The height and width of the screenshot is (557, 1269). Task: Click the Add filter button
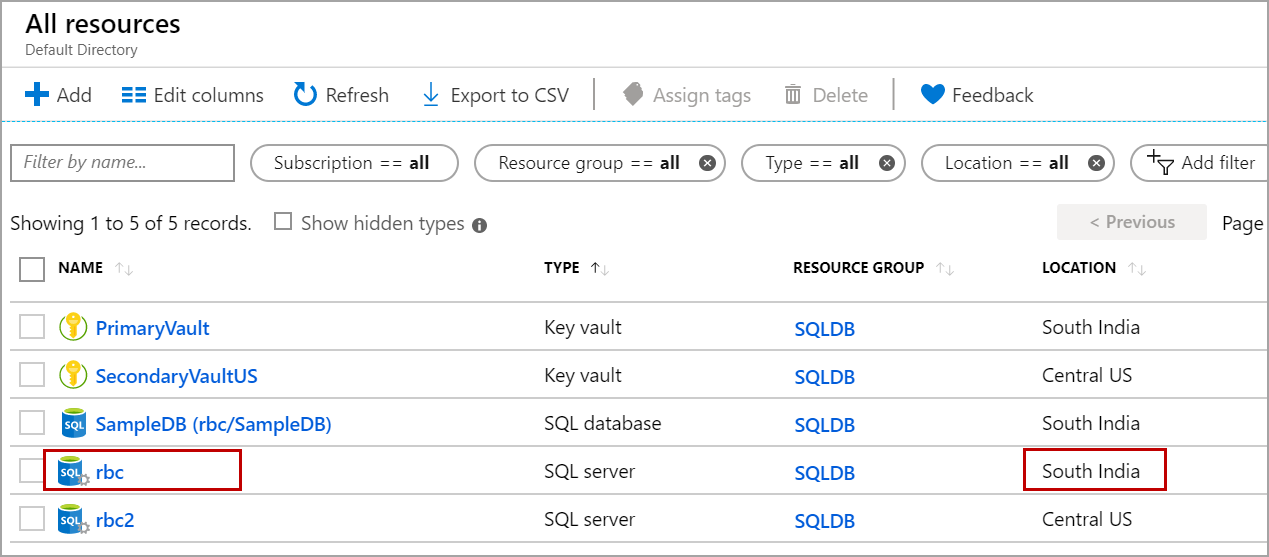[1201, 163]
